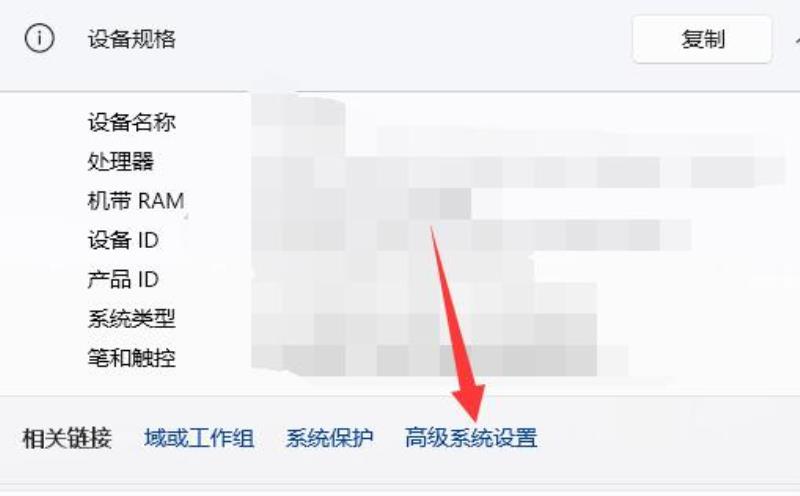Click the blurred 笔和触控 value
The image size is (800, 496).
click(x=439, y=360)
